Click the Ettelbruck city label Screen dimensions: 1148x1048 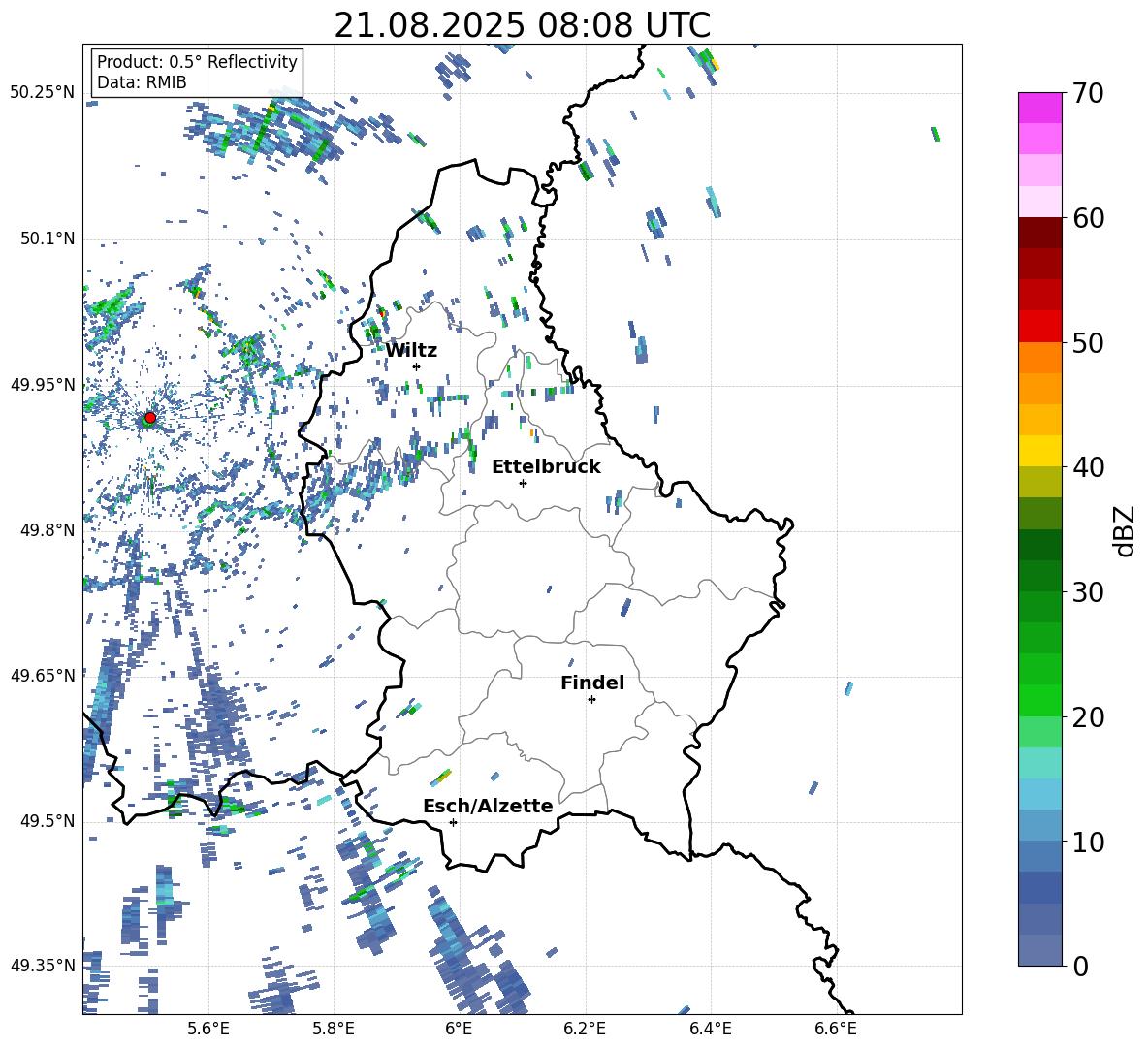pos(546,467)
